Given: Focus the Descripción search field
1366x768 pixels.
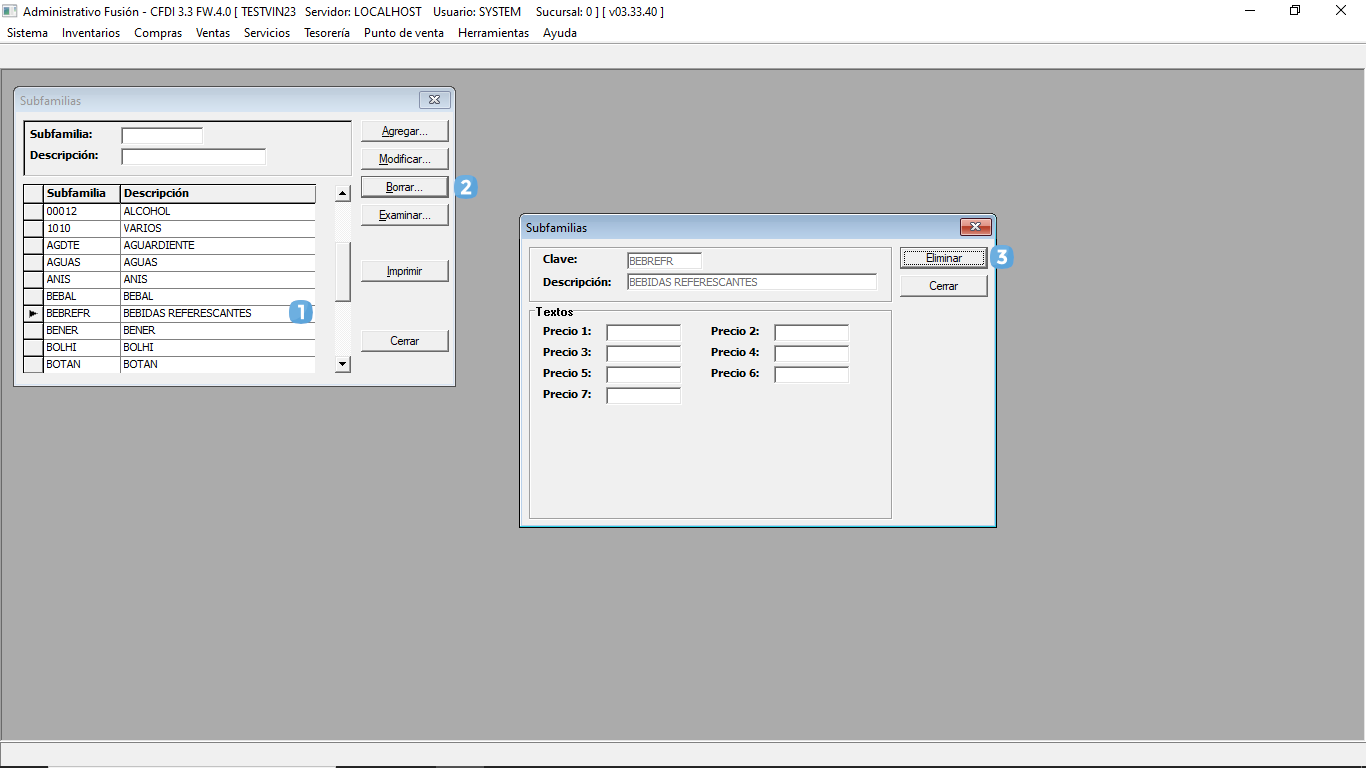Looking at the screenshot, I should click(x=194, y=157).
